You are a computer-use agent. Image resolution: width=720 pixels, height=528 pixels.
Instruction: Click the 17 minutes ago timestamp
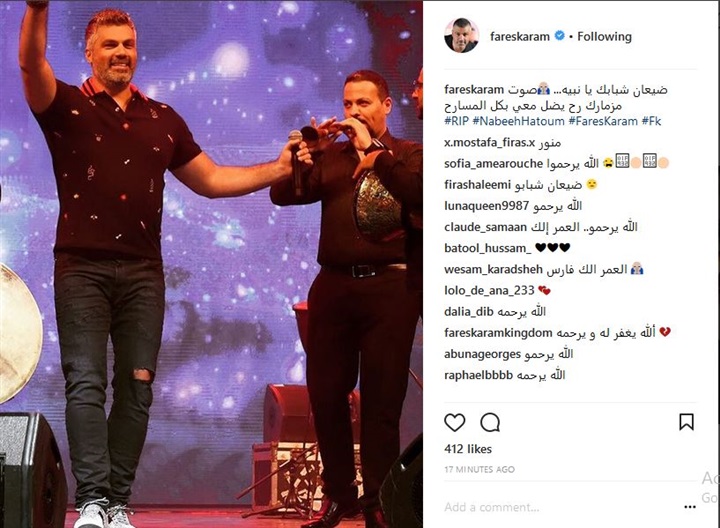coord(479,469)
